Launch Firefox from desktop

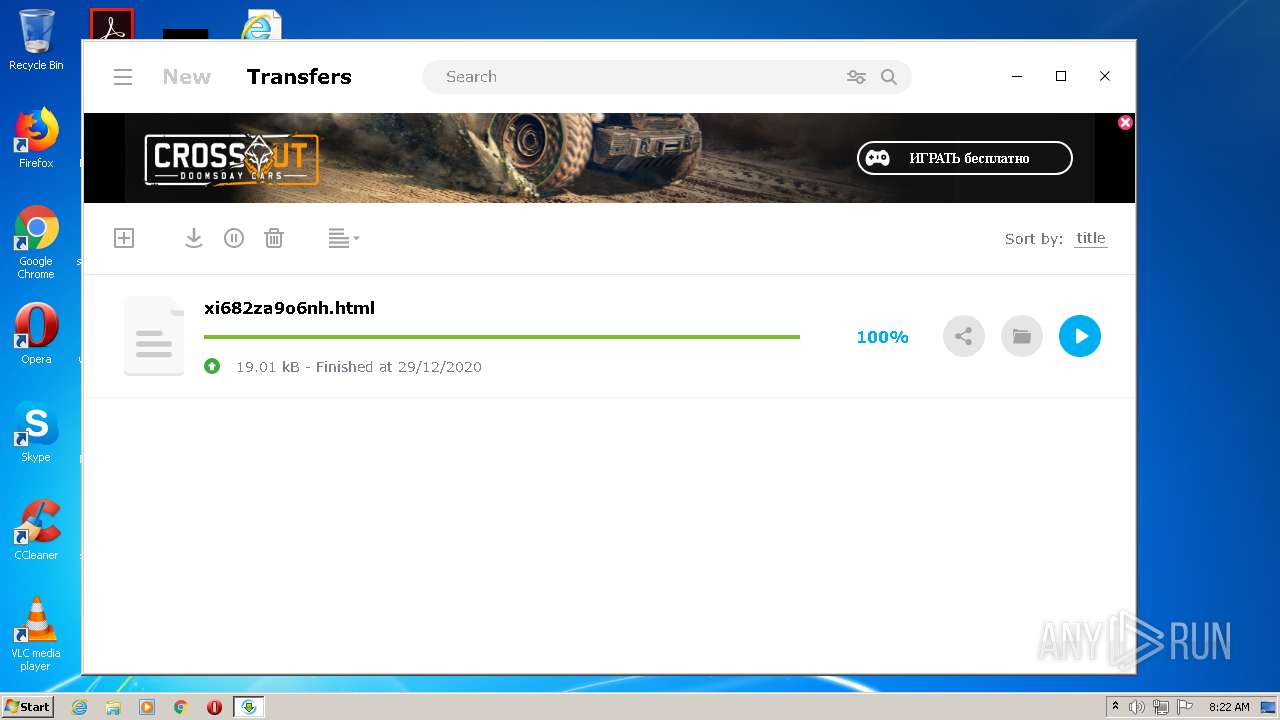tap(36, 138)
